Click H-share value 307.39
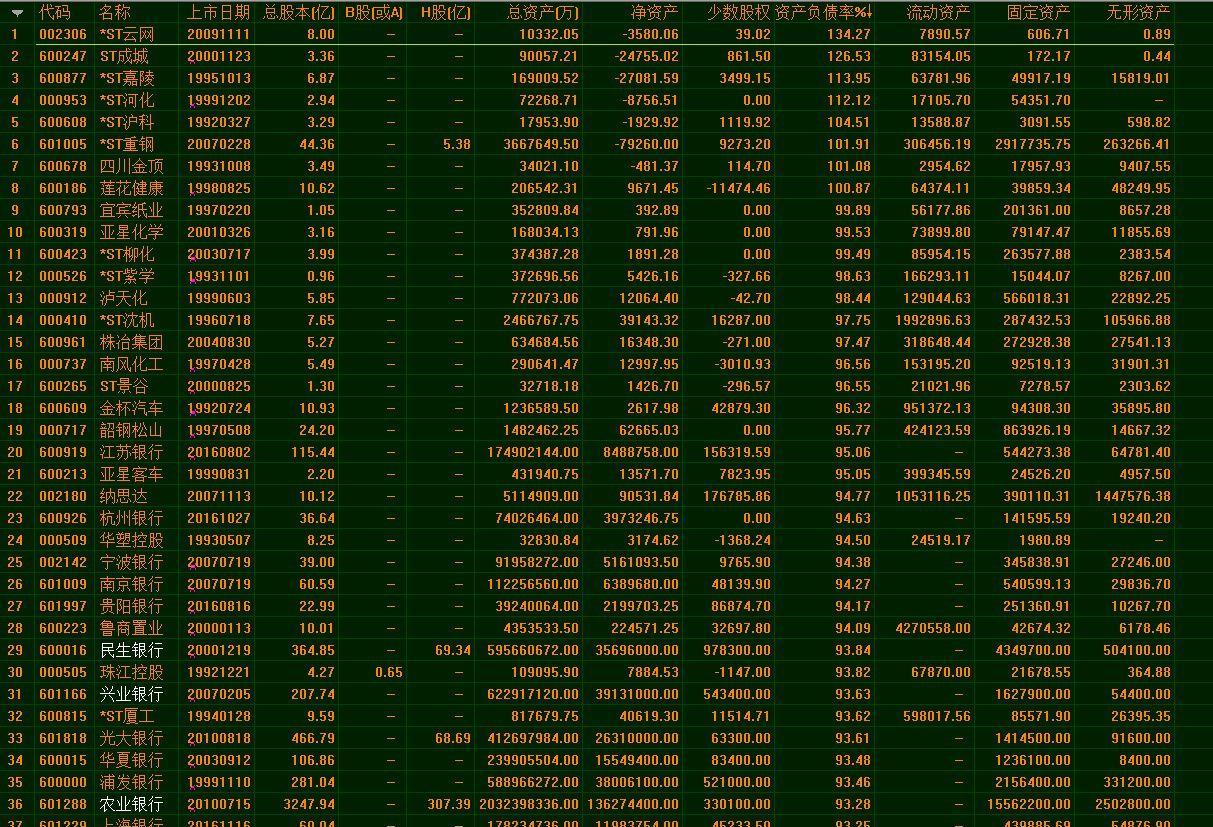The image size is (1213, 827). pos(448,804)
